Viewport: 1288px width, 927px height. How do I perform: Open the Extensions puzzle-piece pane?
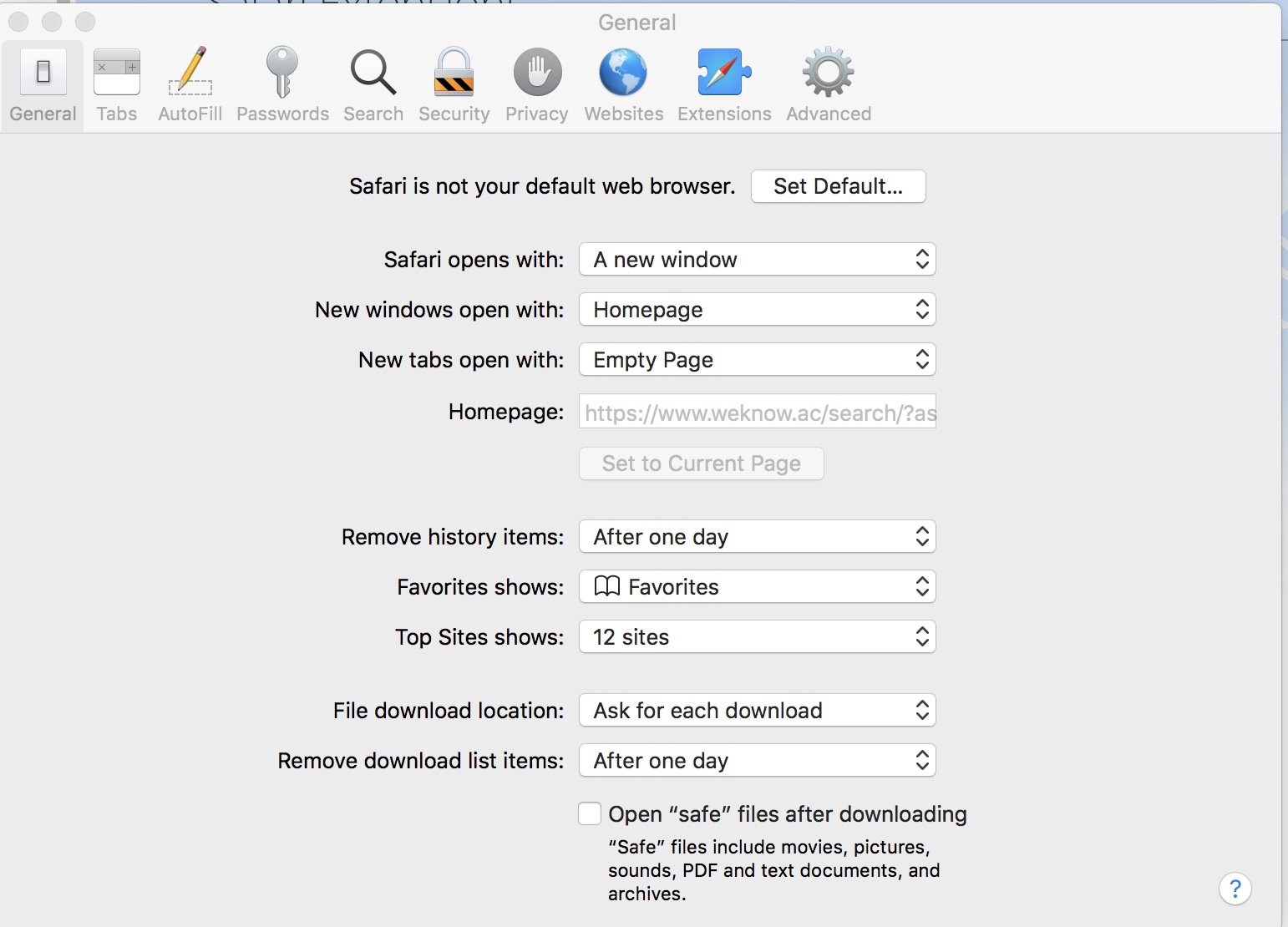coord(724,86)
